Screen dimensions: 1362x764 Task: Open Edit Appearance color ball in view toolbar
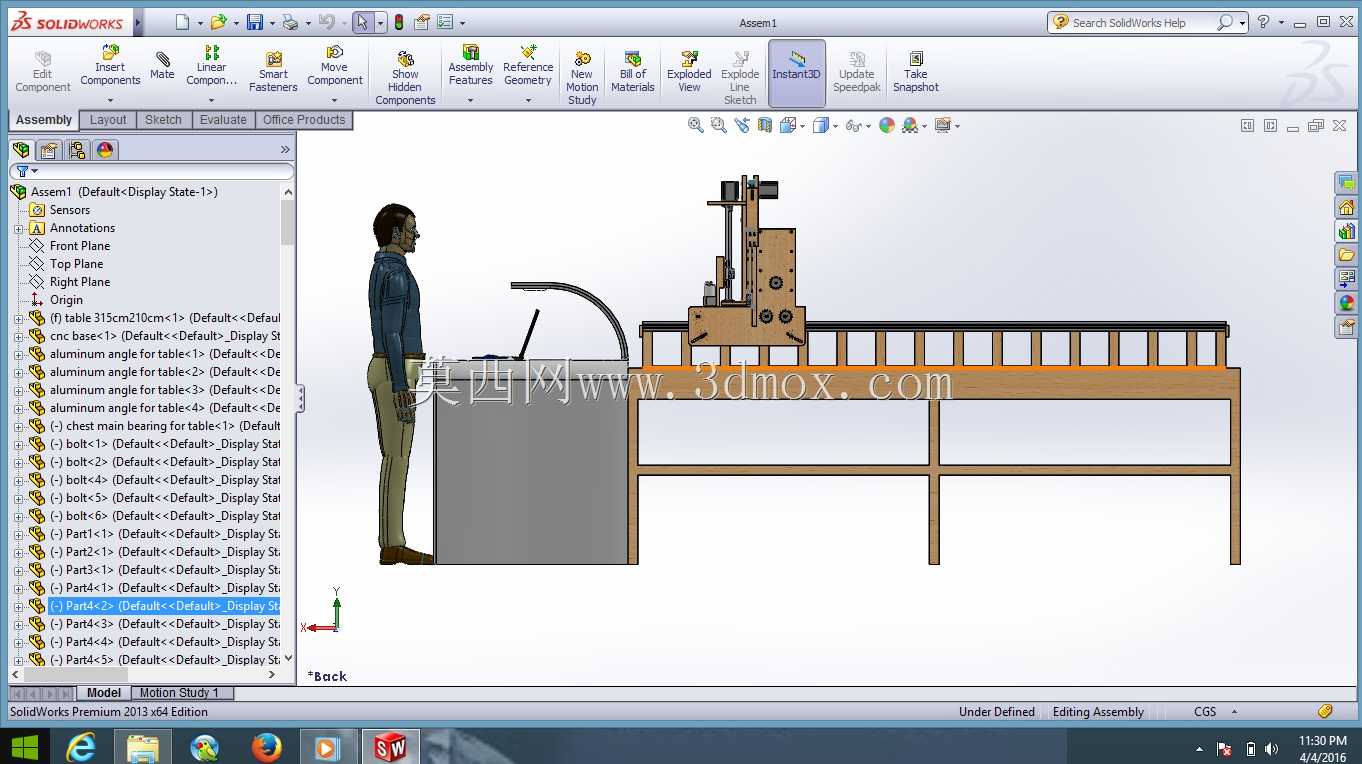887,125
